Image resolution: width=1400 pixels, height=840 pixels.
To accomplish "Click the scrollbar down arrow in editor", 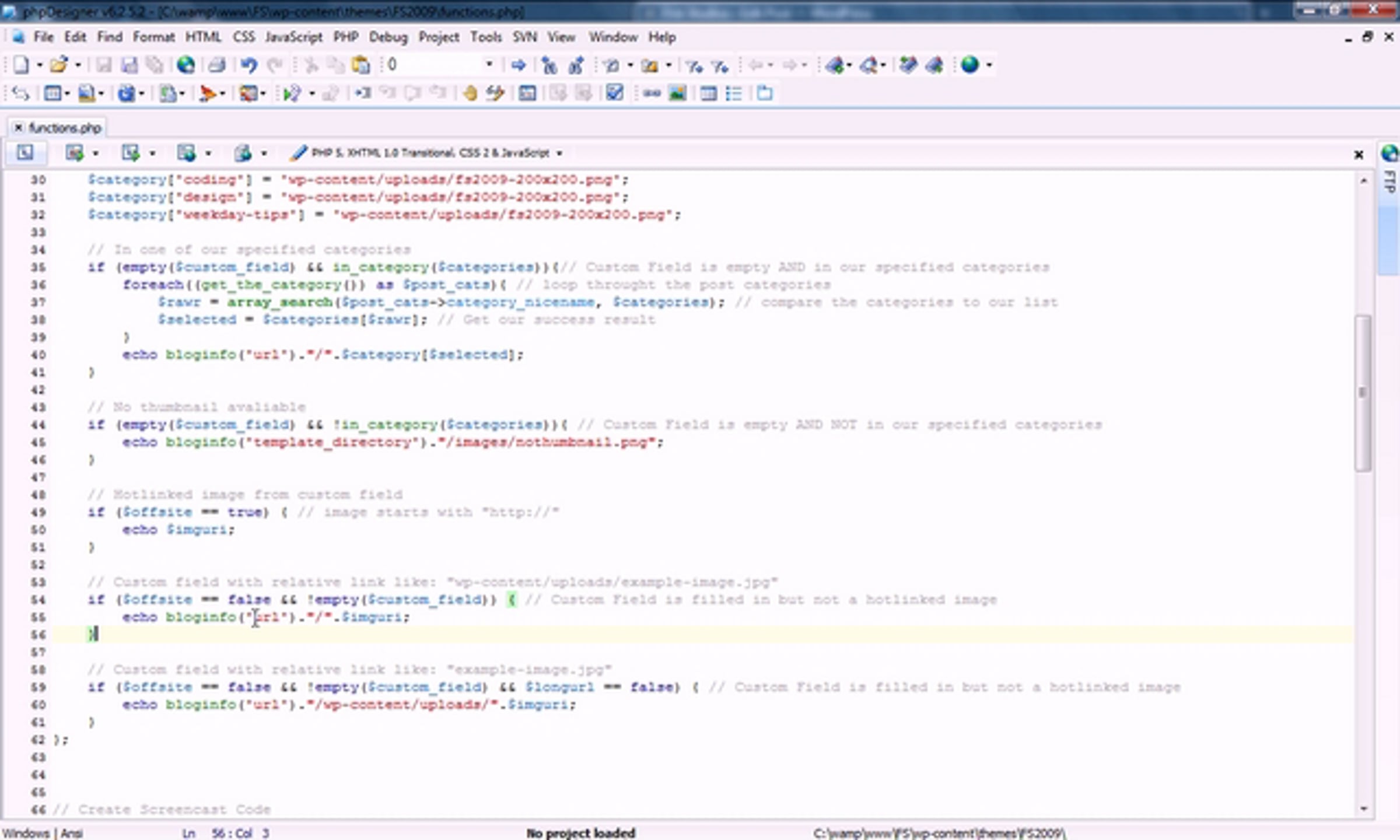I will [1363, 808].
